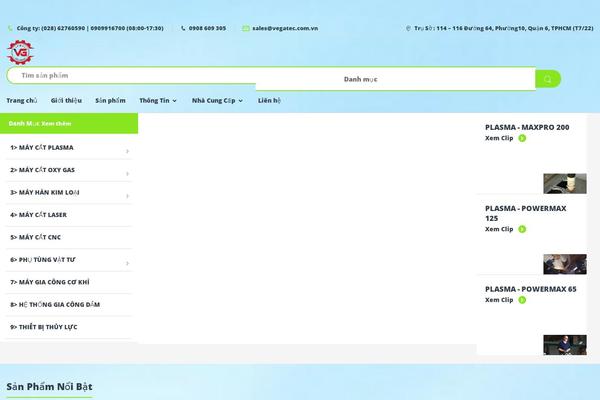600x400 pixels.
Task: Click green play icon under PLASMA - POWERMAX 65
Action: tap(522, 300)
